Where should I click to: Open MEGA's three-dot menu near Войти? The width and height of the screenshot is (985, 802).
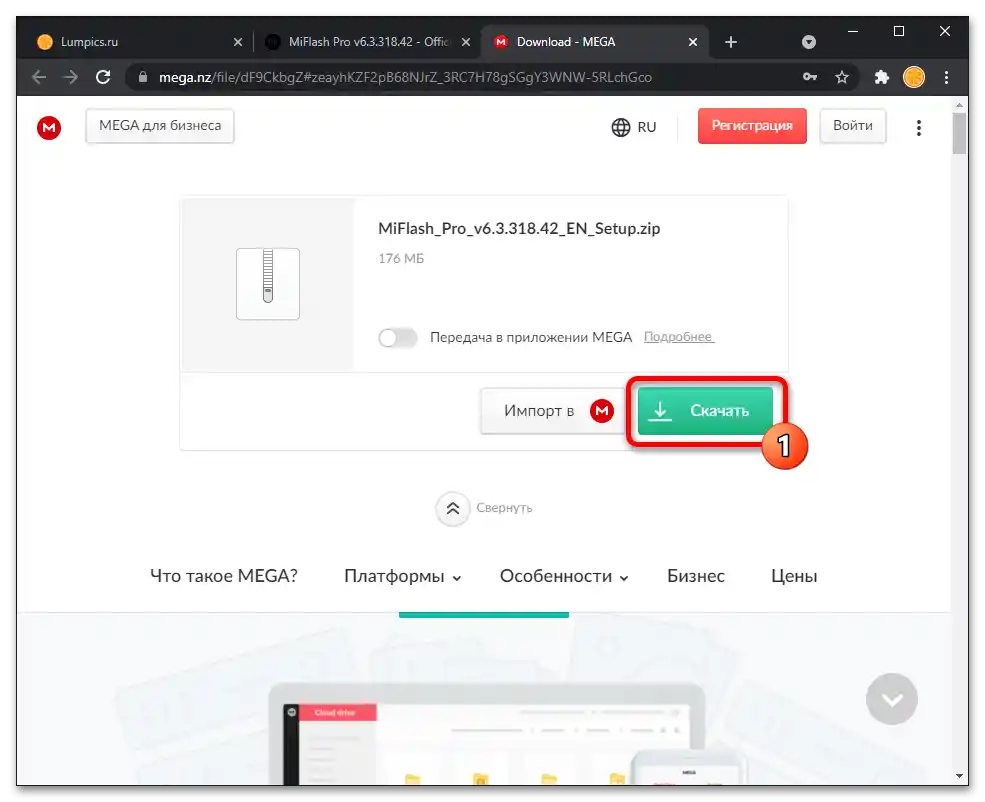pos(919,127)
